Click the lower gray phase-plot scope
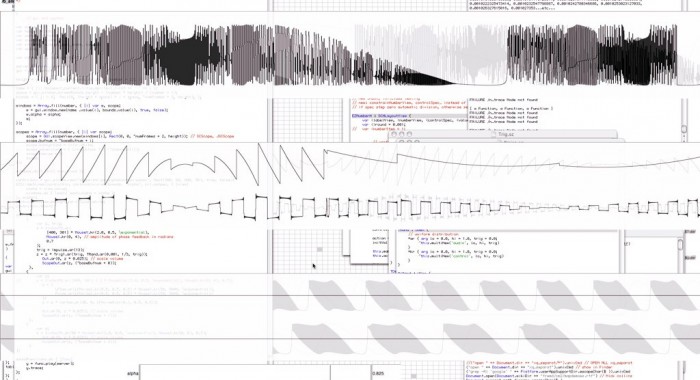Image resolution: width=700 pixels, height=380 pixels. (350, 338)
